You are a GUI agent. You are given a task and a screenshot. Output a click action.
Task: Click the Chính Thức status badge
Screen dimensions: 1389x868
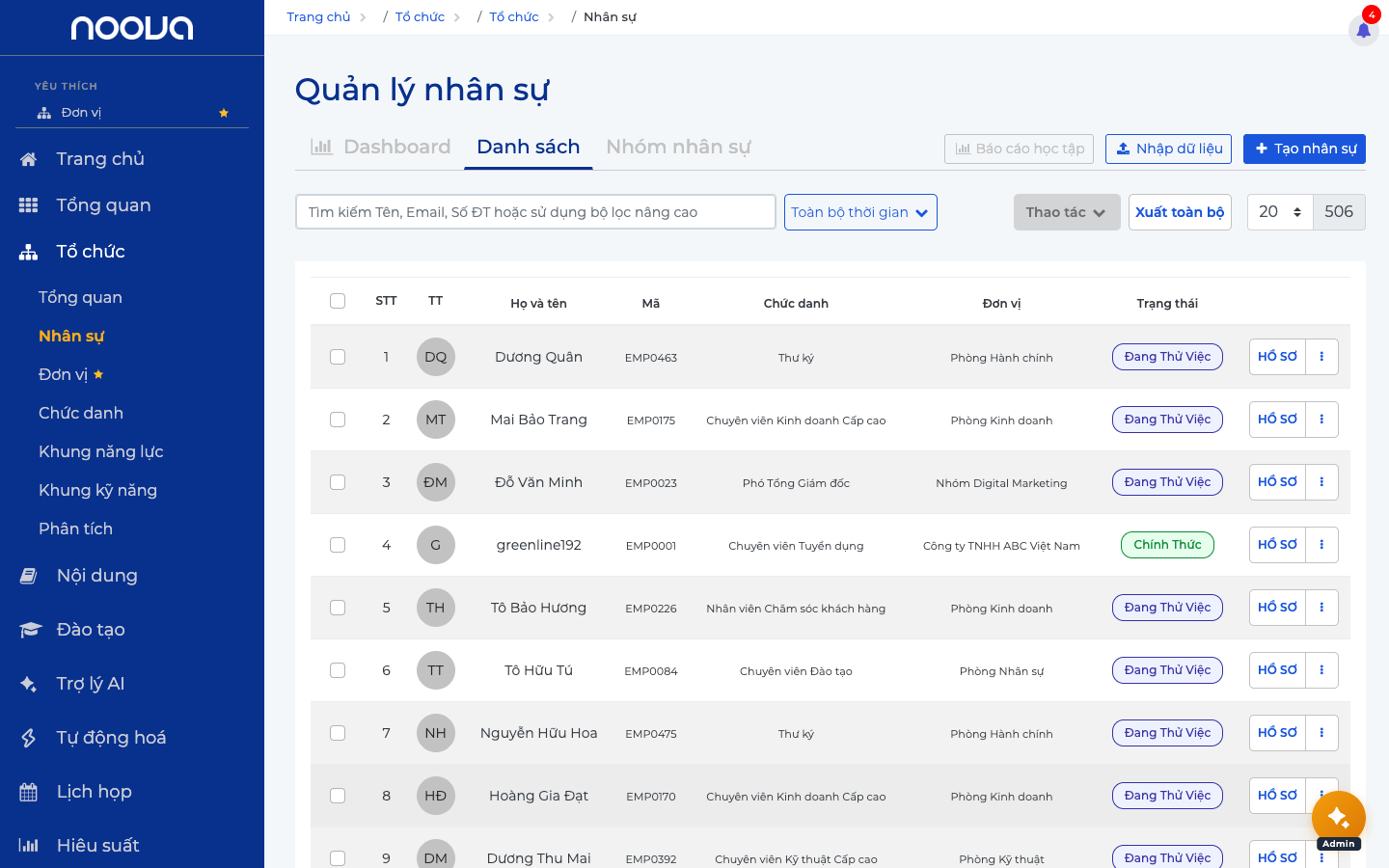[x=1167, y=545]
